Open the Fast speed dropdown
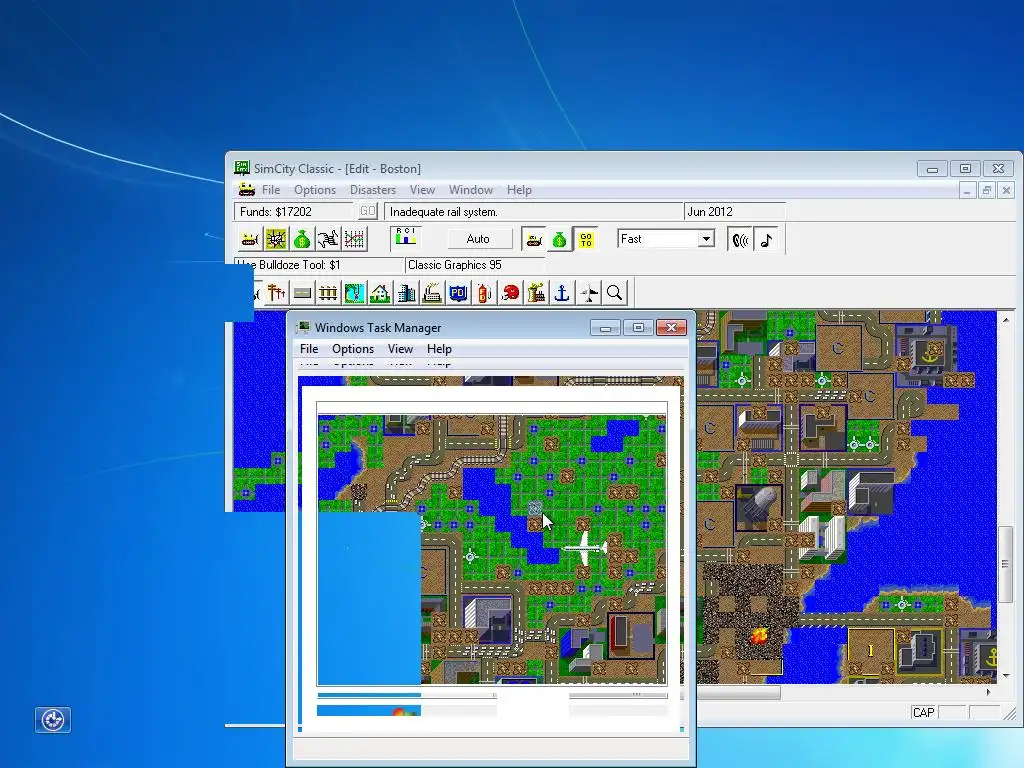The image size is (1024, 768). point(706,238)
